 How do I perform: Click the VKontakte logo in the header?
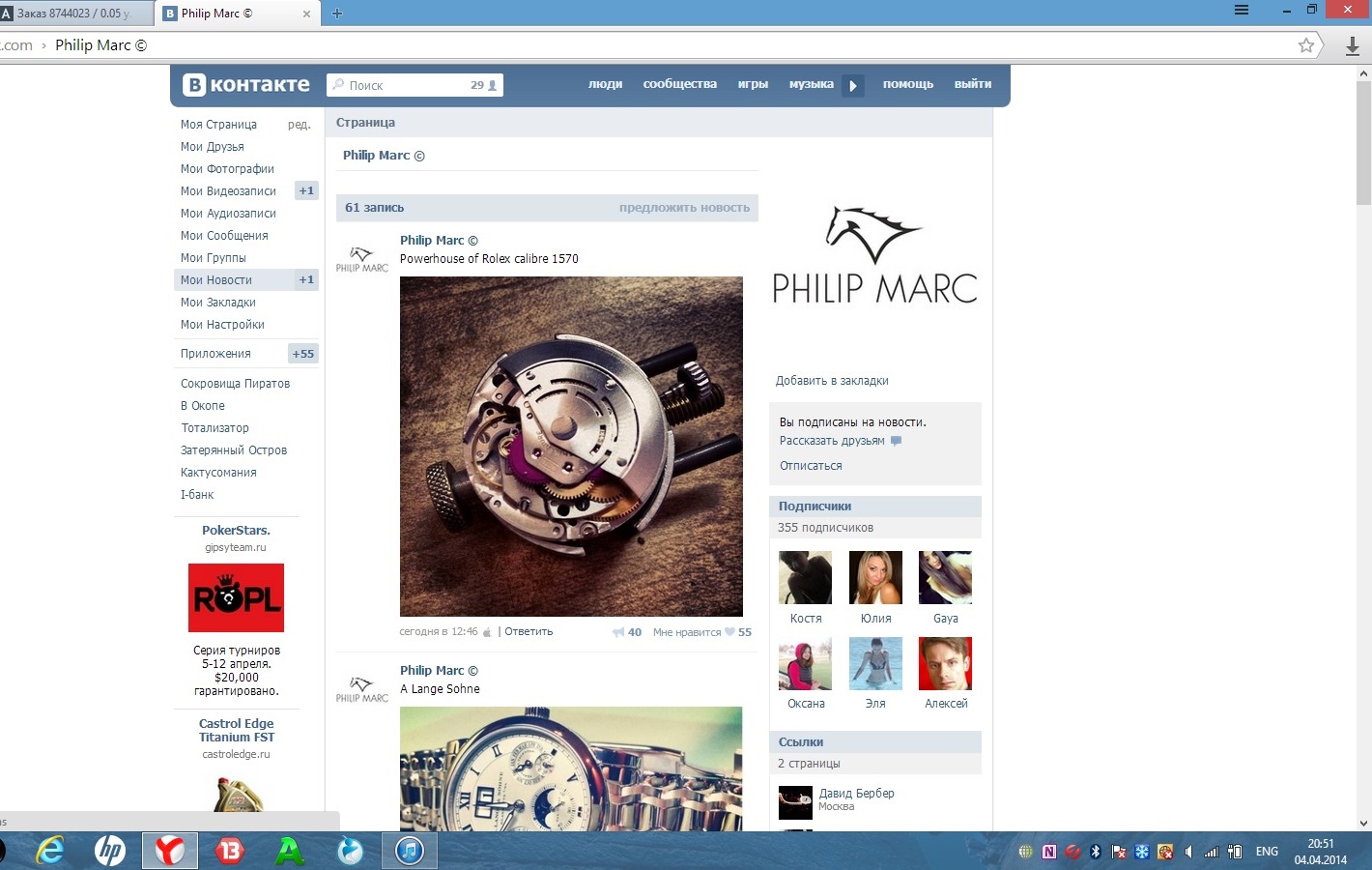[x=246, y=85]
